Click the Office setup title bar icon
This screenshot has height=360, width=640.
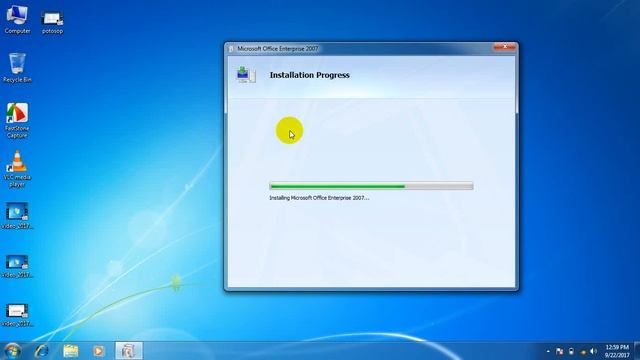231,49
